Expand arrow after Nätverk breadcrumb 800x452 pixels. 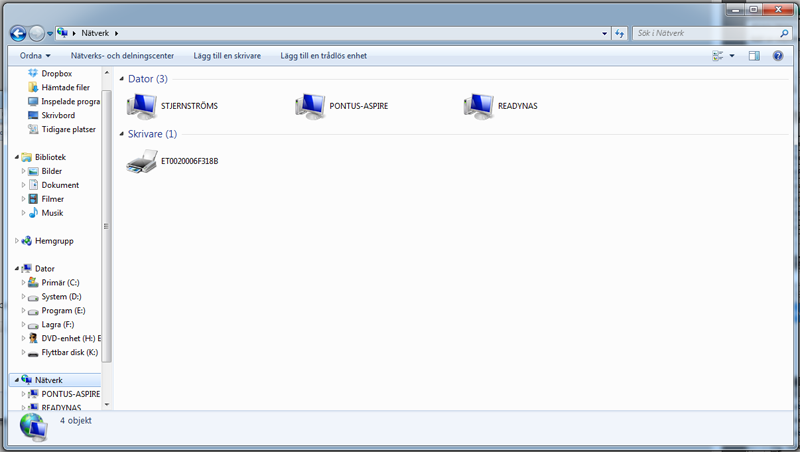(116, 33)
